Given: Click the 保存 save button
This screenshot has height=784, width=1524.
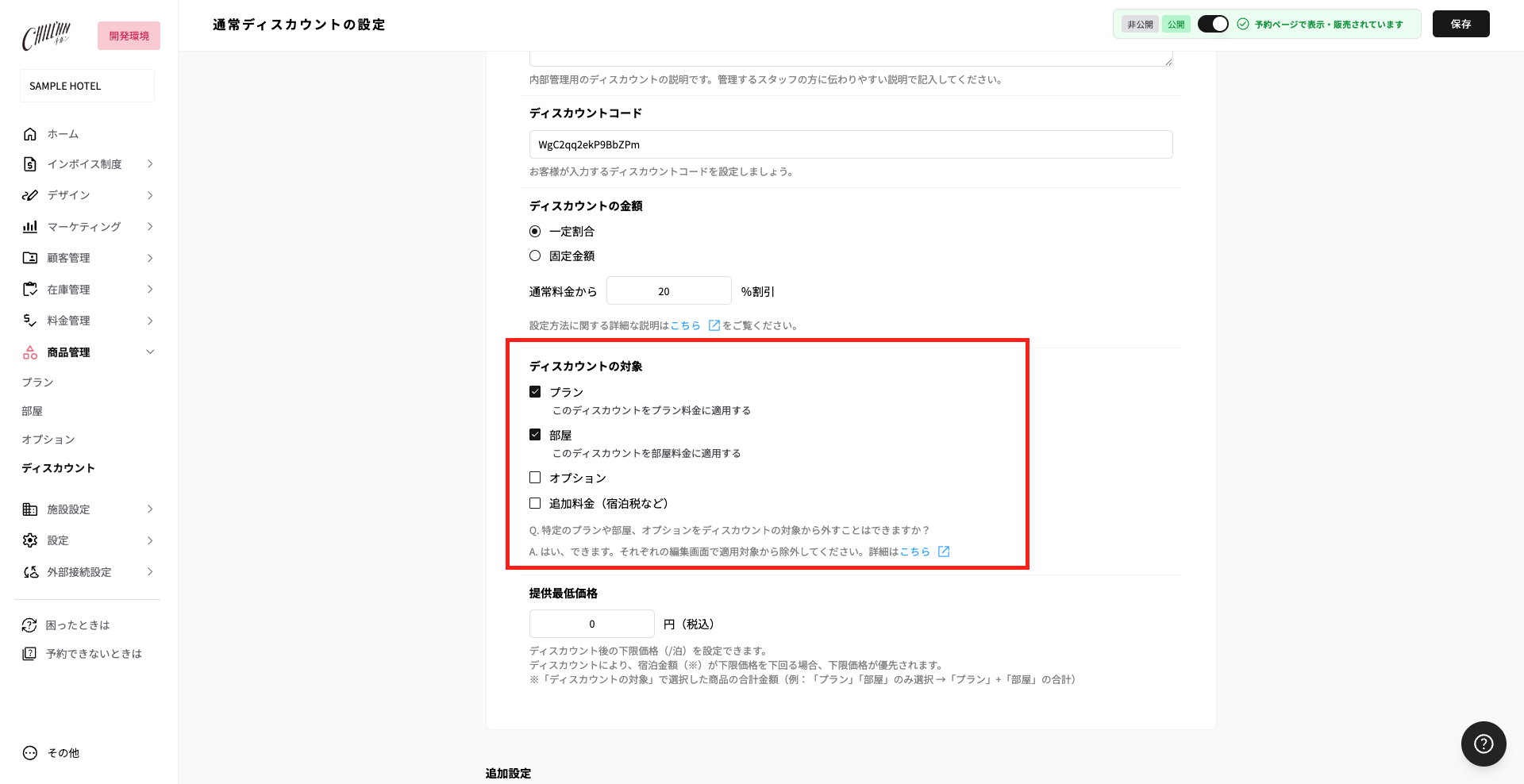Looking at the screenshot, I should click(x=1460, y=24).
